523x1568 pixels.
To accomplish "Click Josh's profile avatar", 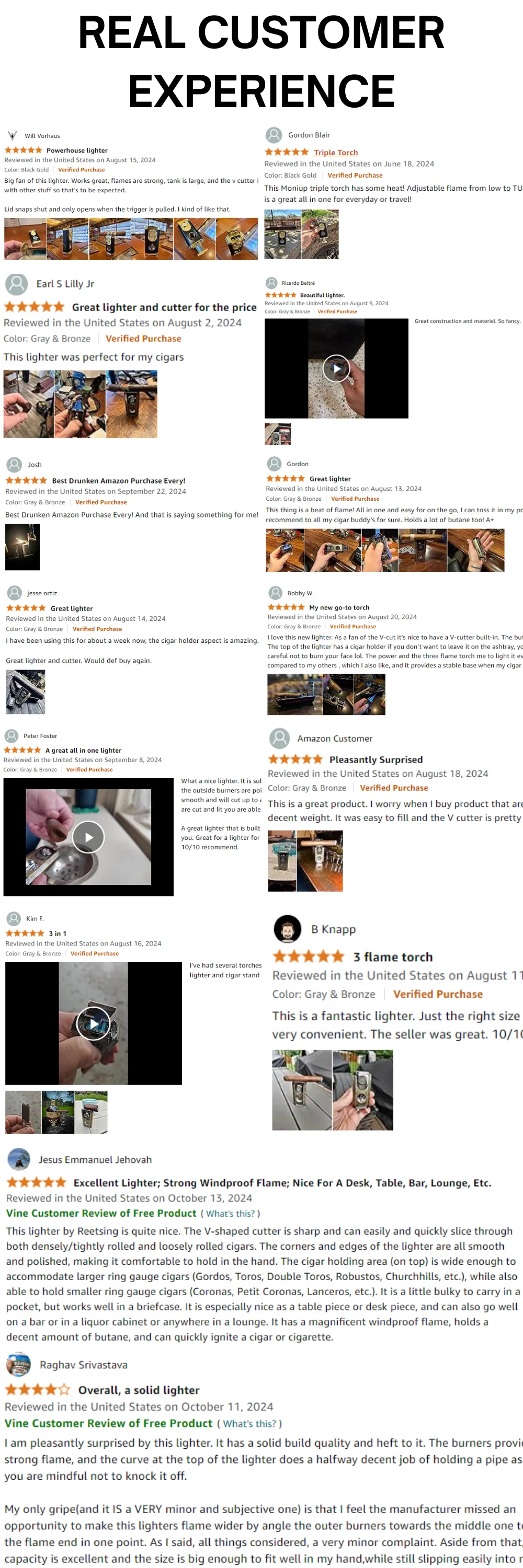I will [14, 465].
